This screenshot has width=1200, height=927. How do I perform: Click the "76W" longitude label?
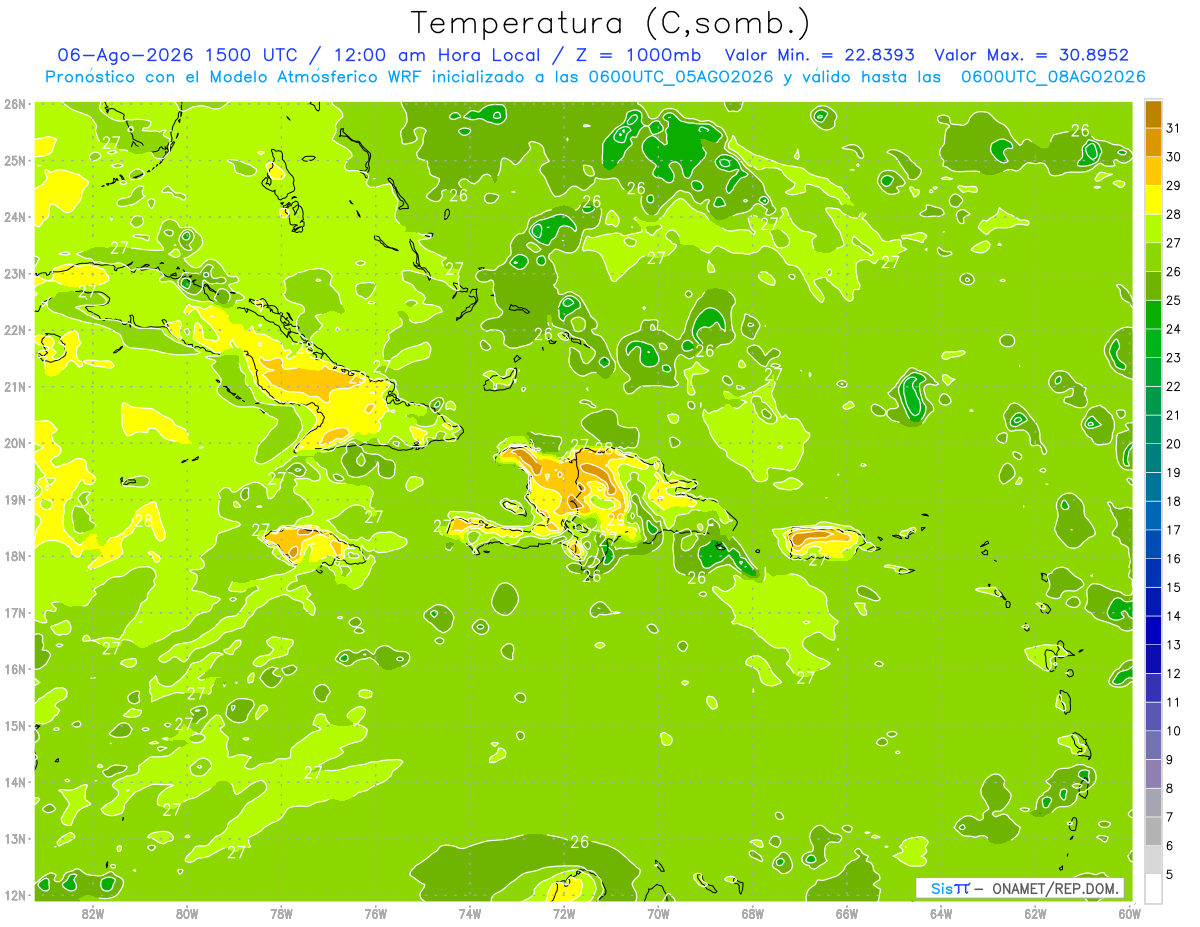(x=375, y=913)
